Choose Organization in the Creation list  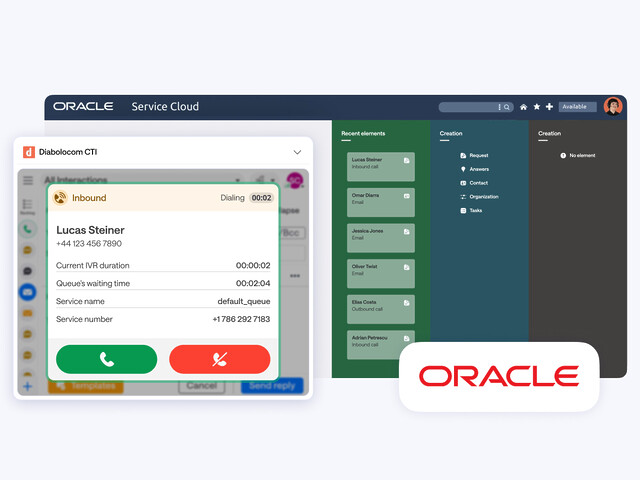[483, 197]
